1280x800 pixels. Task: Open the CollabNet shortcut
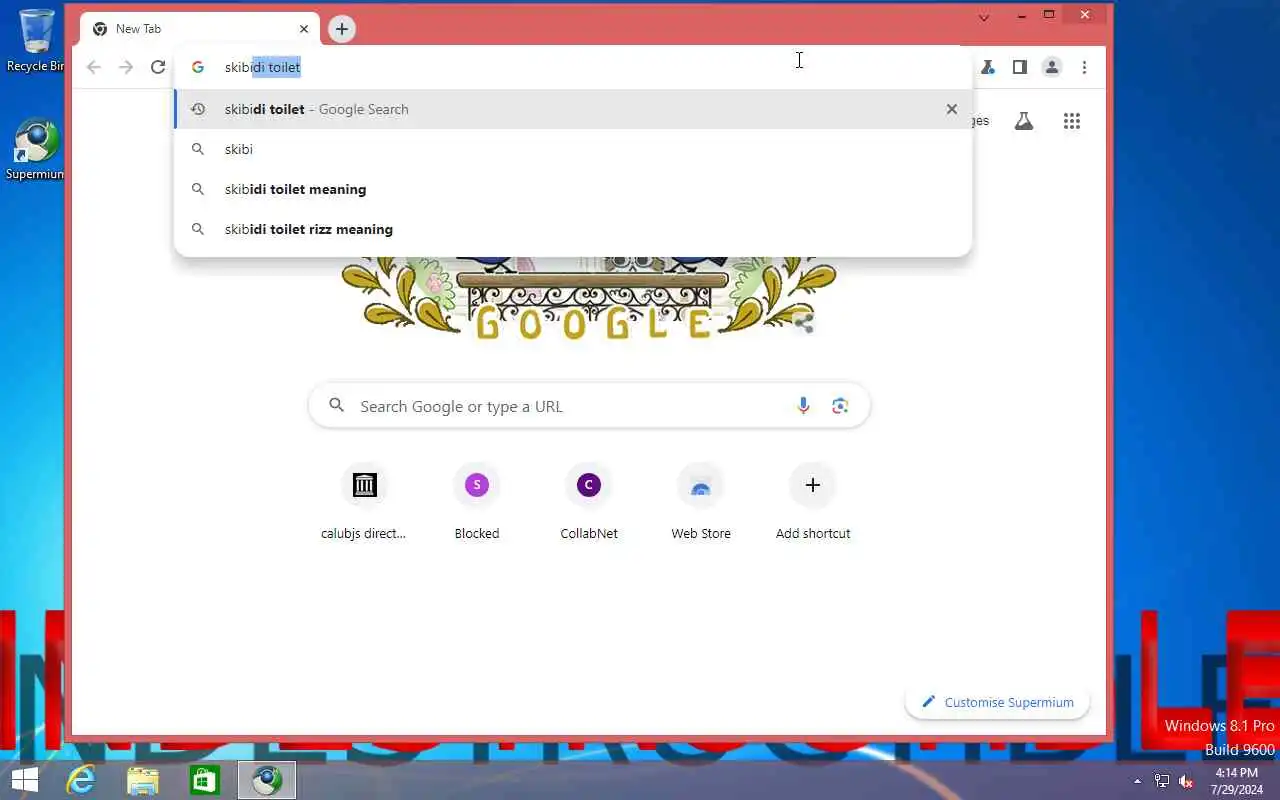589,502
